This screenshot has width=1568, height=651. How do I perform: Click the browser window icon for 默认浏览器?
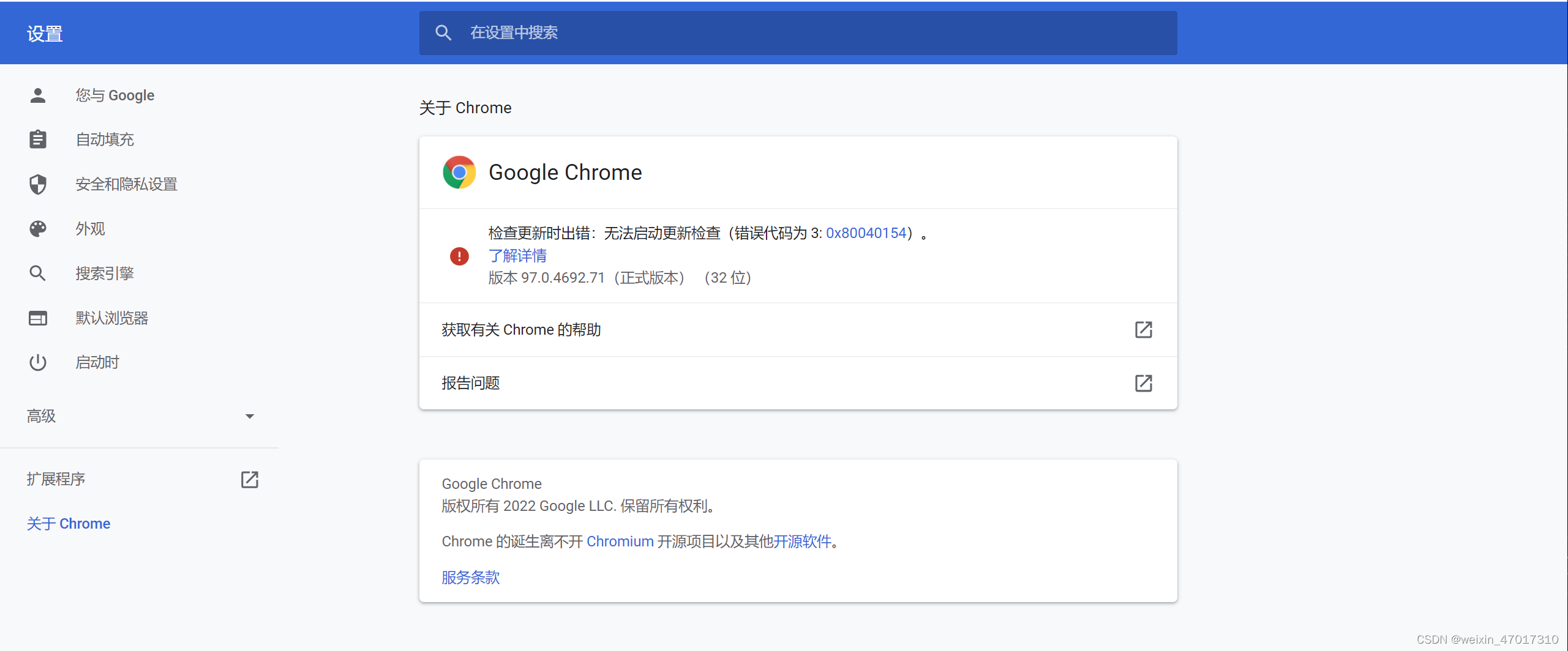pos(38,318)
